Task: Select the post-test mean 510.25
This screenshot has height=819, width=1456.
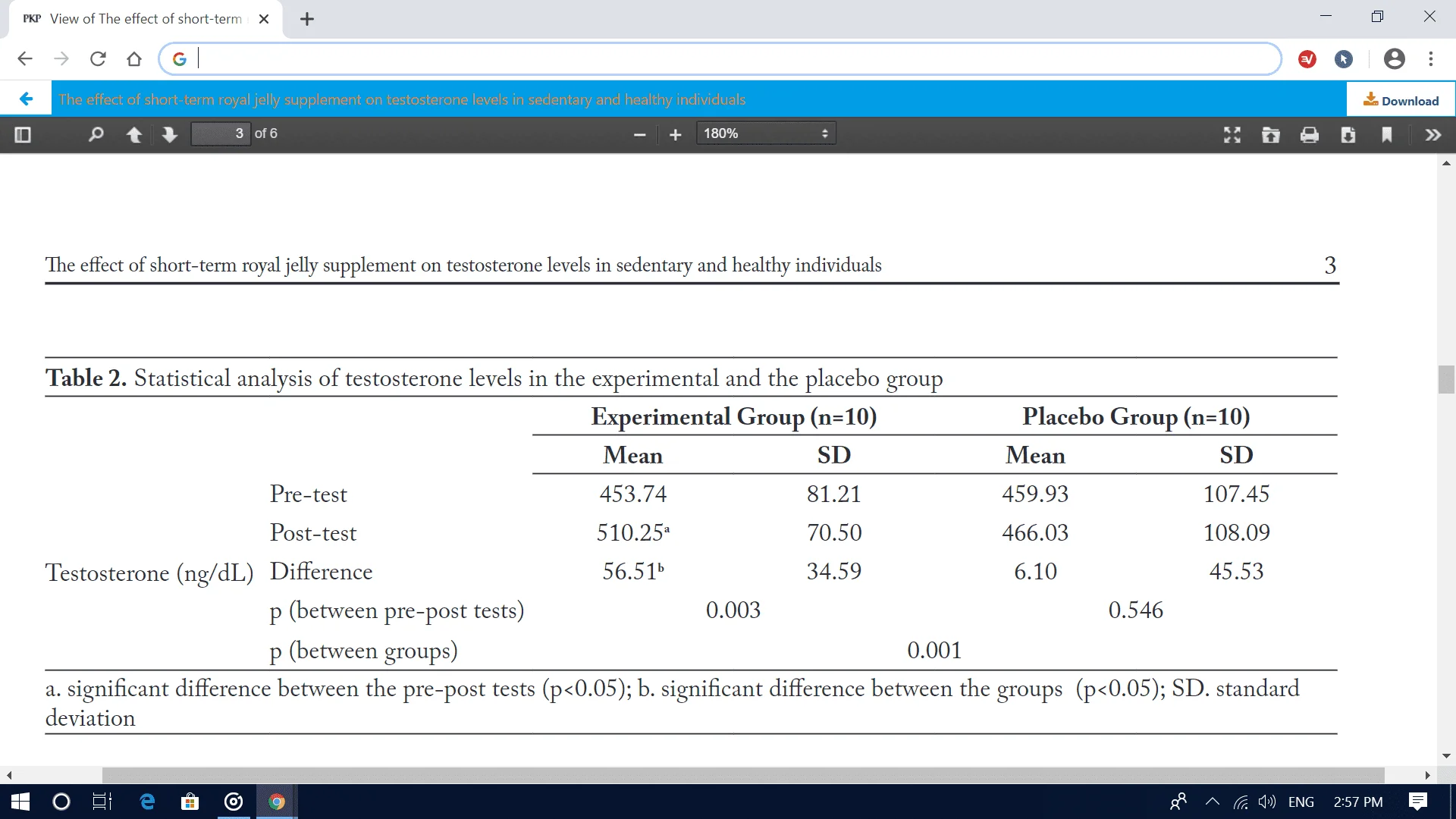Action: point(633,532)
